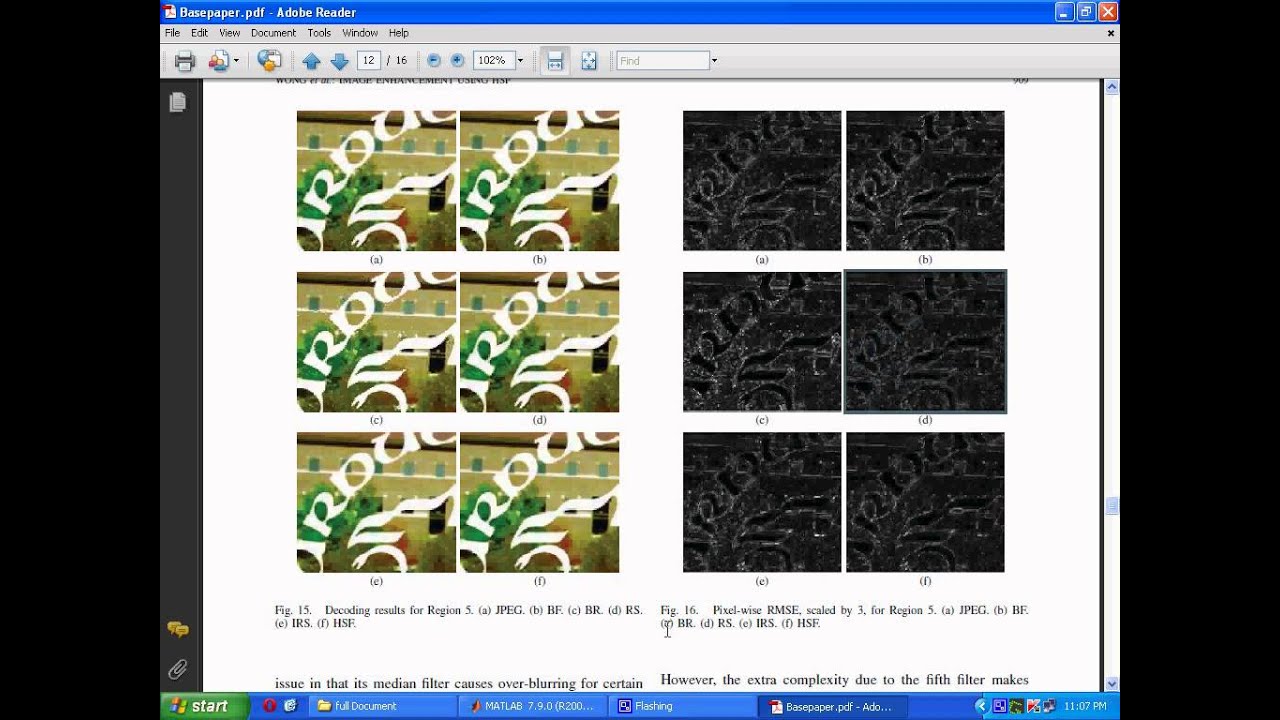Click the Opera quick launch icon

click(x=269, y=706)
